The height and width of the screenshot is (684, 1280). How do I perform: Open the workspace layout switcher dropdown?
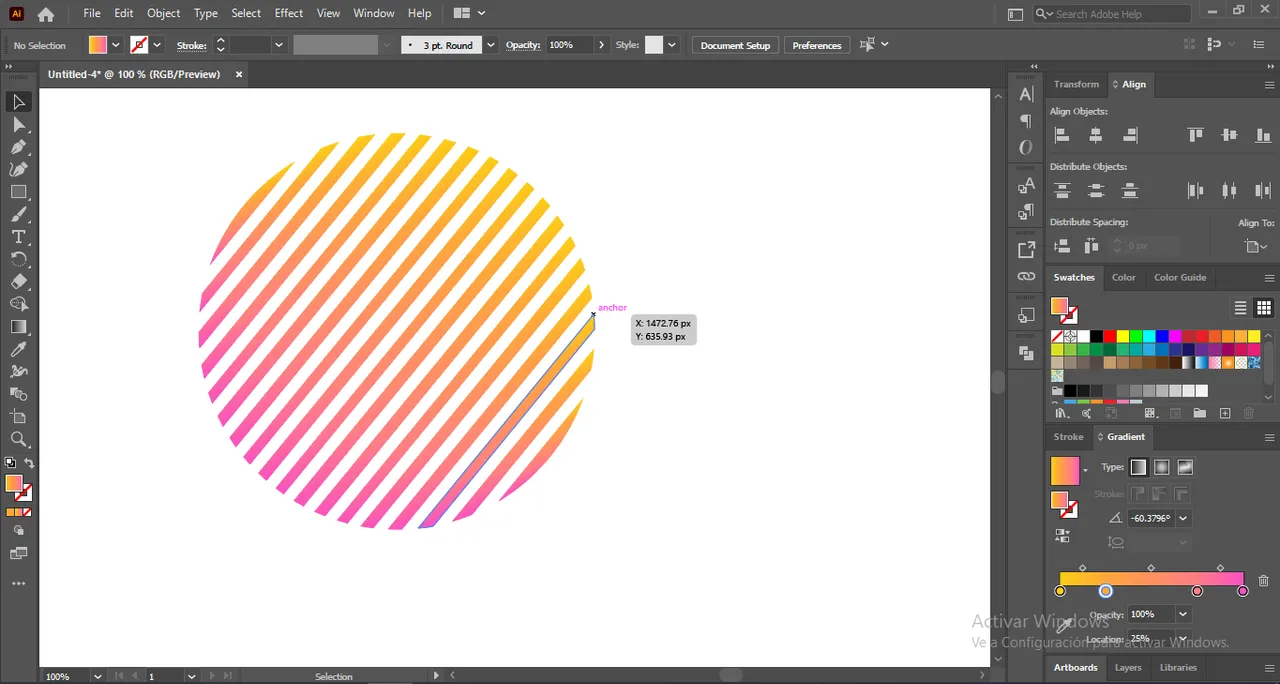click(469, 13)
